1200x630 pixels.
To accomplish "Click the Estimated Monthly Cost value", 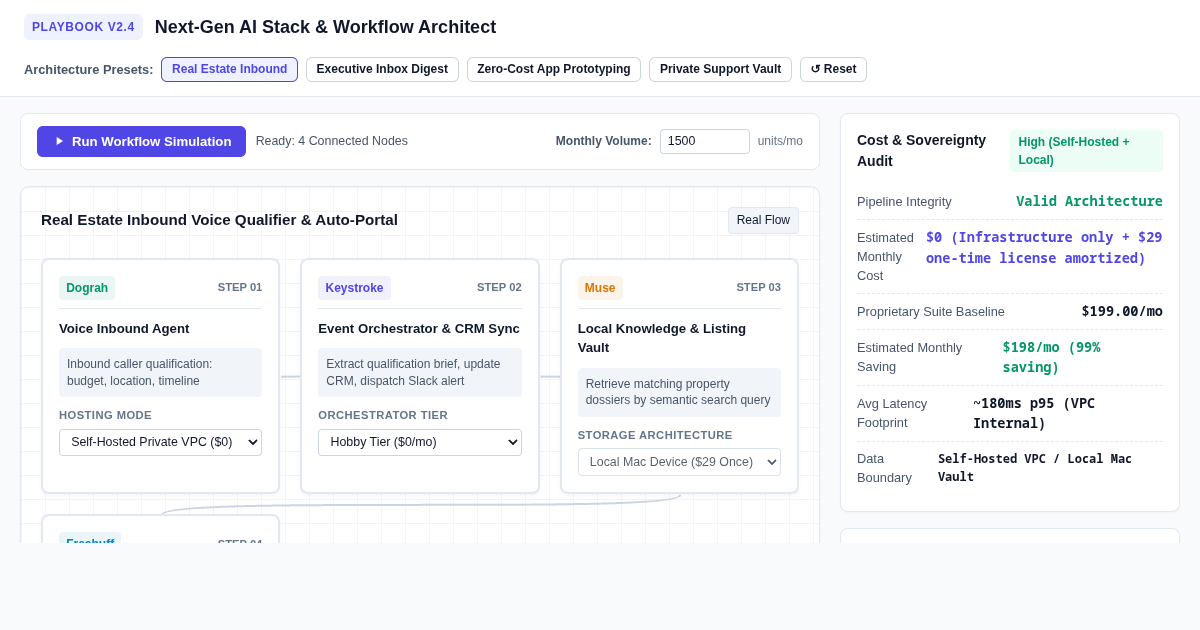I will 1044,247.
